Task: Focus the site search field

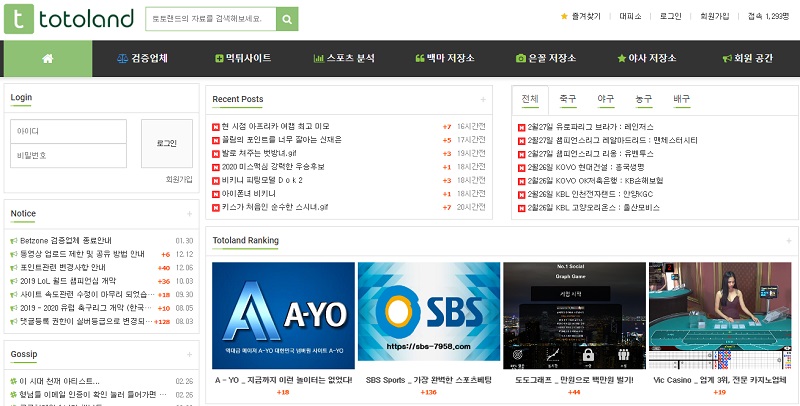Action: (x=211, y=19)
